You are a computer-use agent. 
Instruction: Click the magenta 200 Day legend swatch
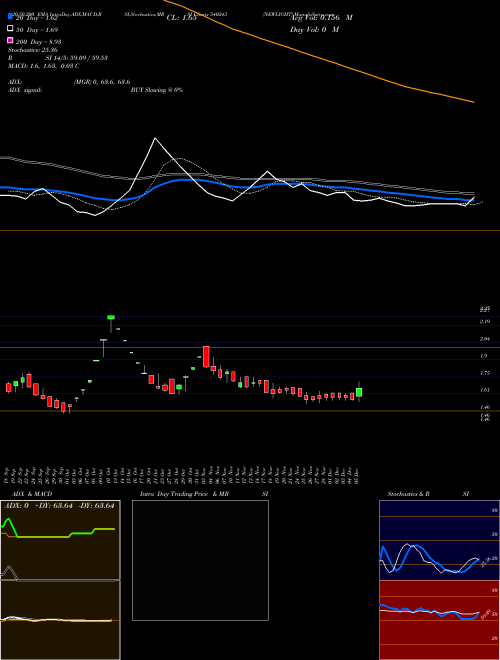[x=11, y=41]
